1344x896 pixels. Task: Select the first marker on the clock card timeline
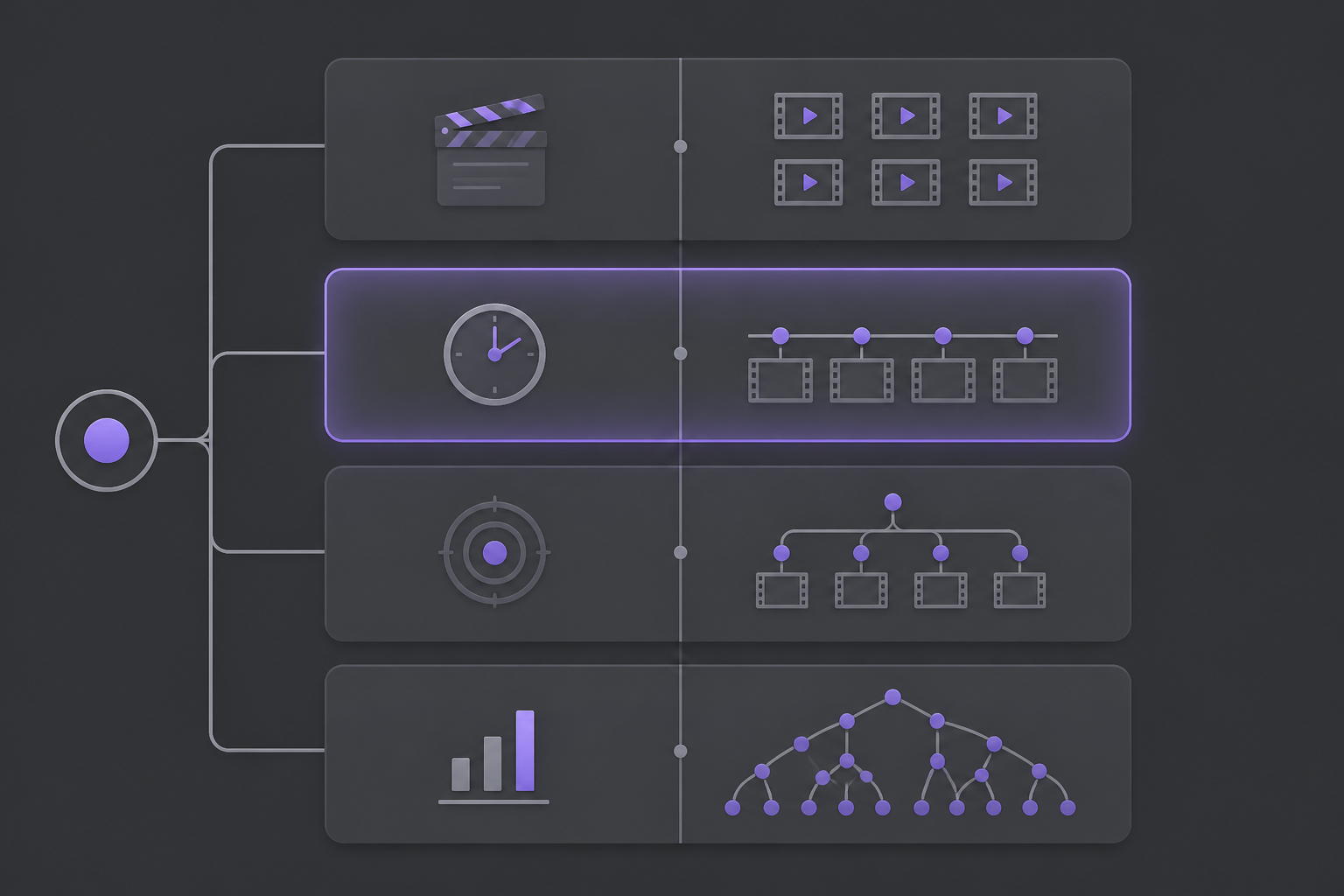780,336
